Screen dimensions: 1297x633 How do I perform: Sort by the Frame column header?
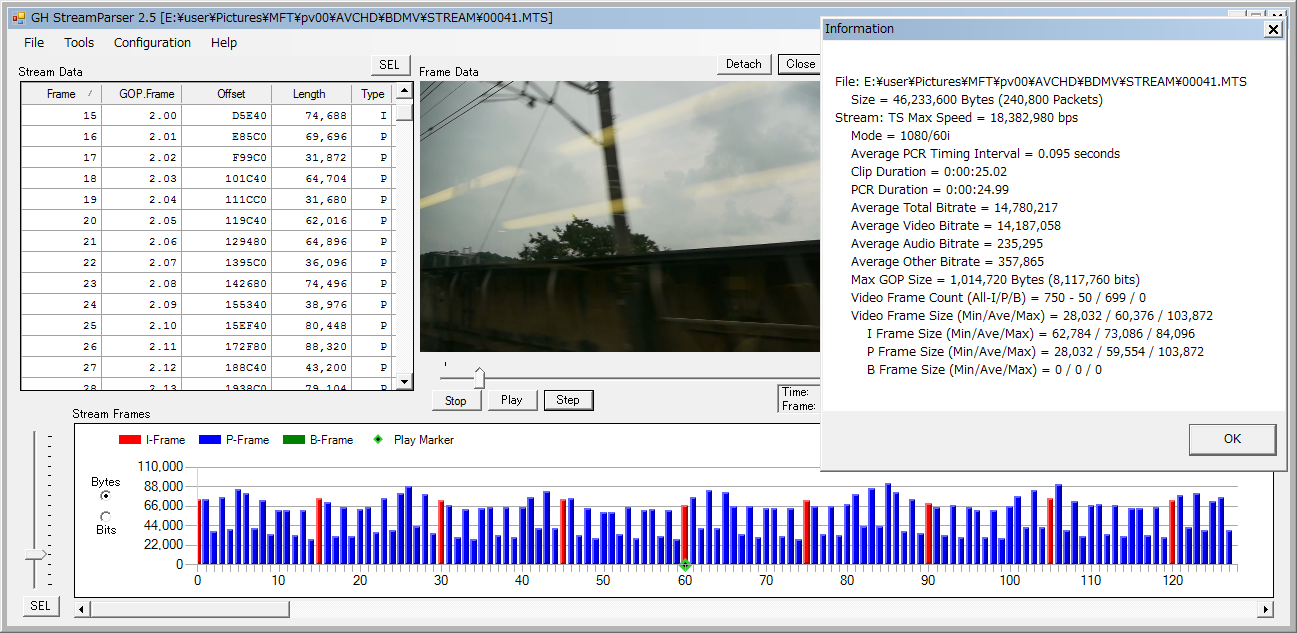tap(61, 94)
